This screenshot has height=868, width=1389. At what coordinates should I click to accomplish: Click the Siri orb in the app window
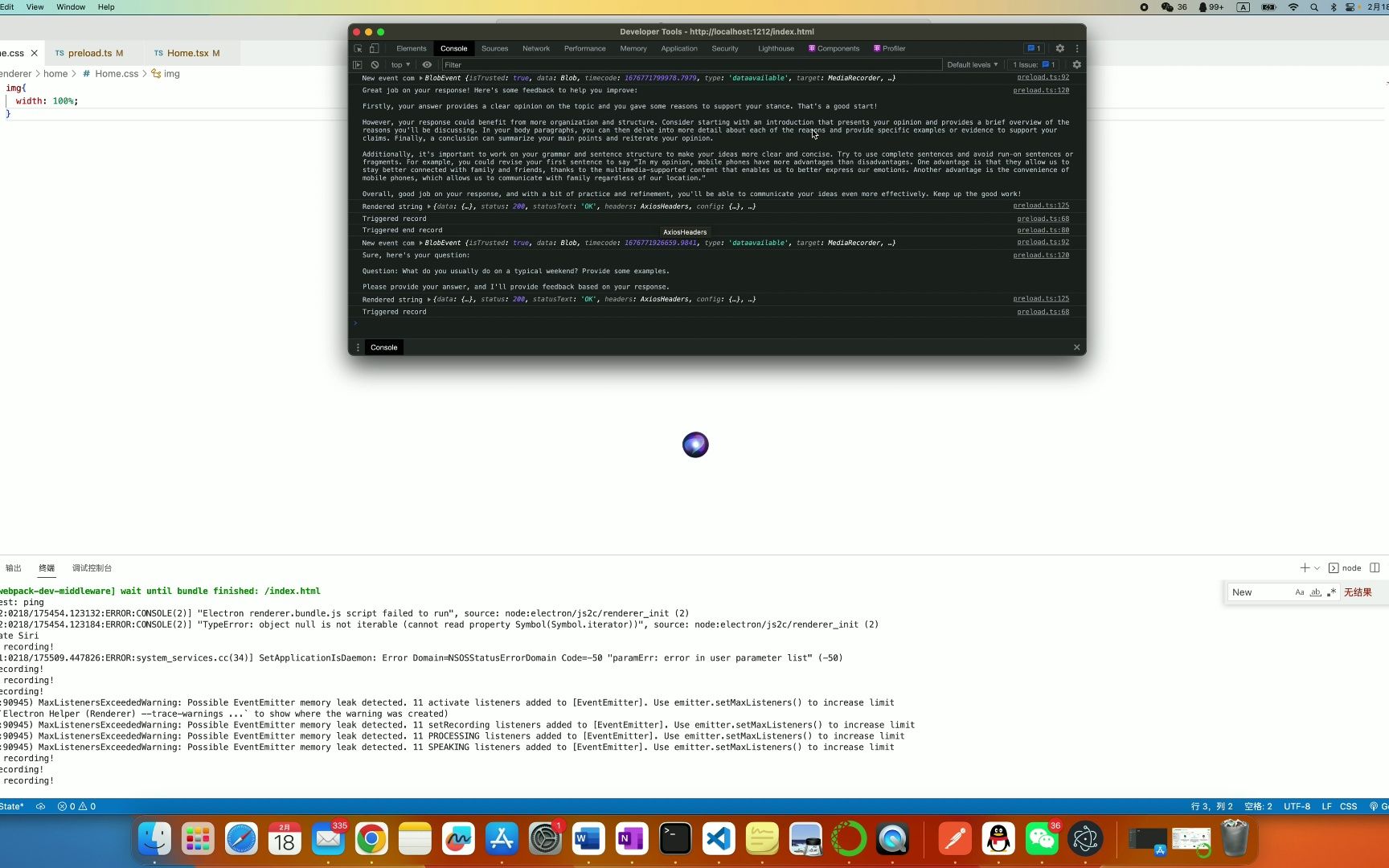(x=695, y=444)
